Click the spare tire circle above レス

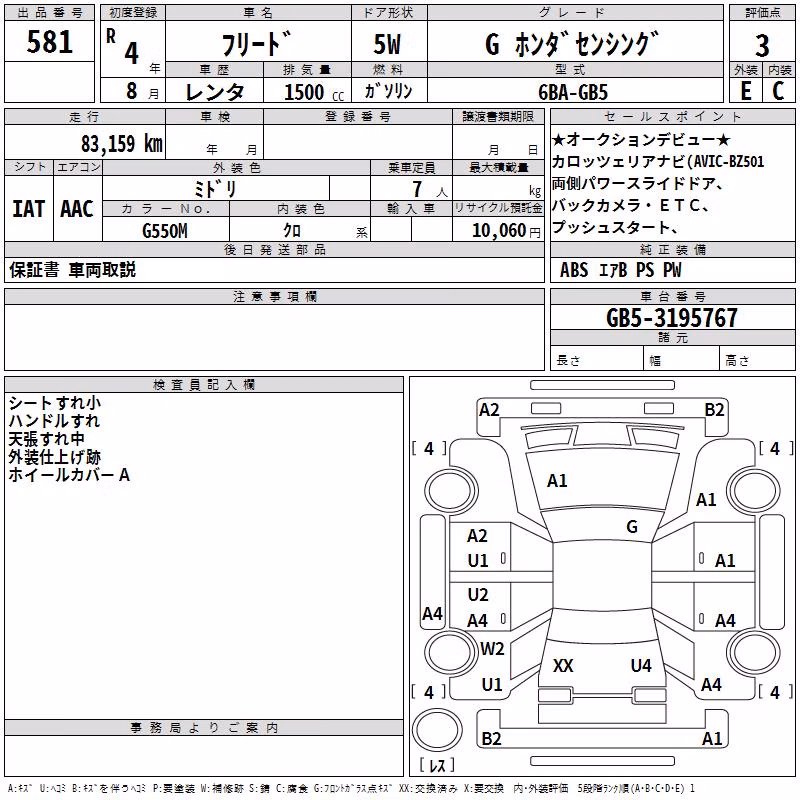[437, 730]
